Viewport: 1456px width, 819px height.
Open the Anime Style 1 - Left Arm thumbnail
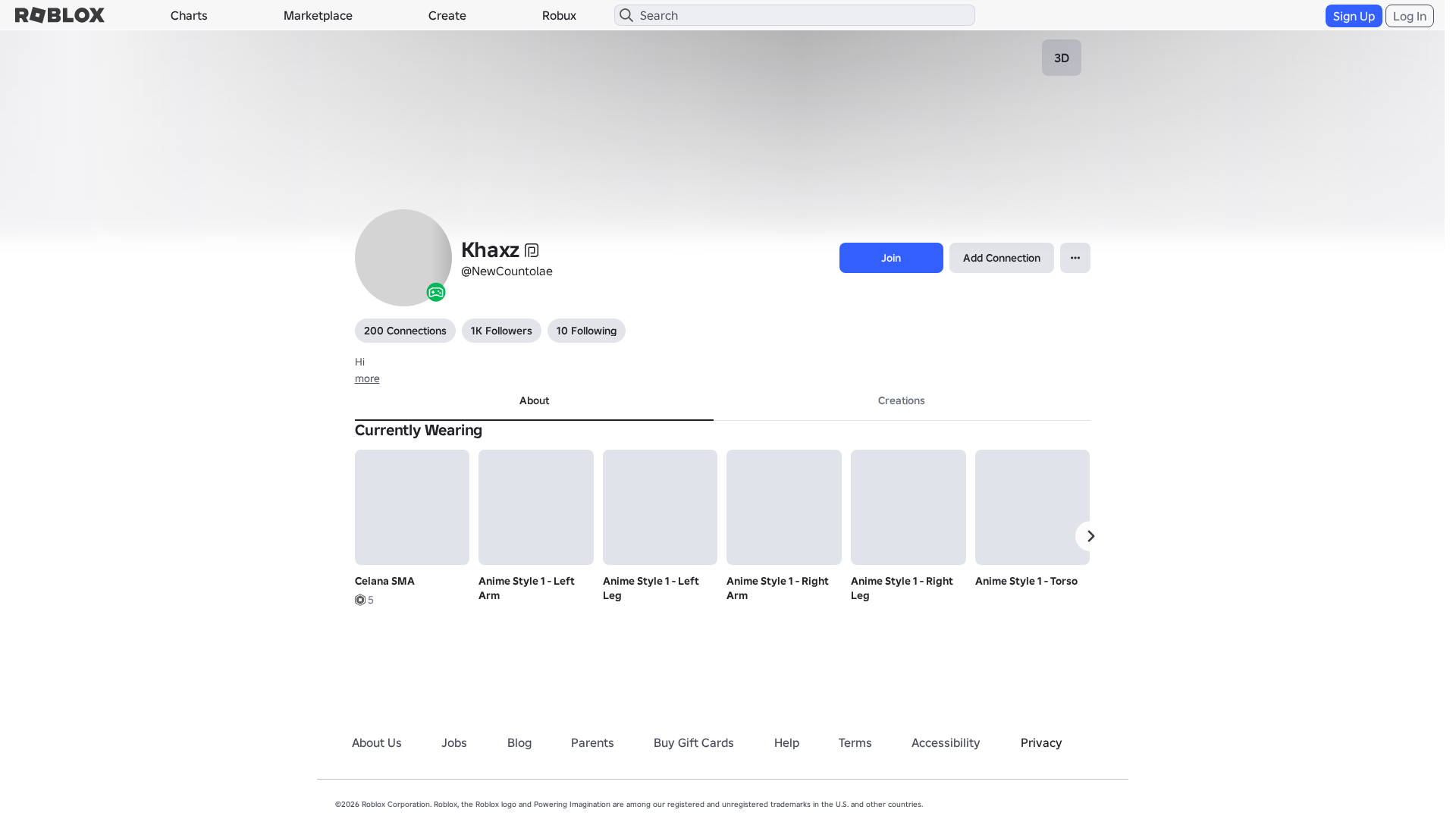tap(536, 507)
